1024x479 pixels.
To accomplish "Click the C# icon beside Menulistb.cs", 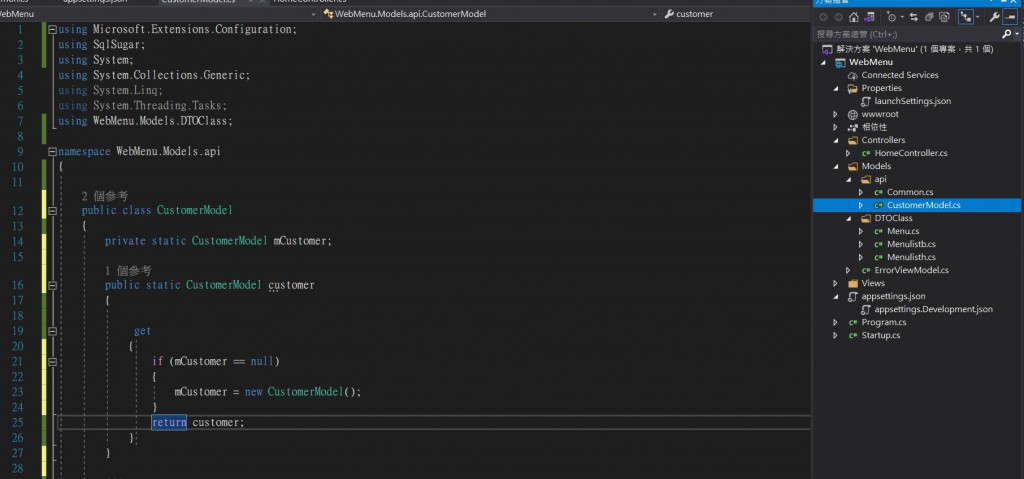I will click(x=878, y=244).
